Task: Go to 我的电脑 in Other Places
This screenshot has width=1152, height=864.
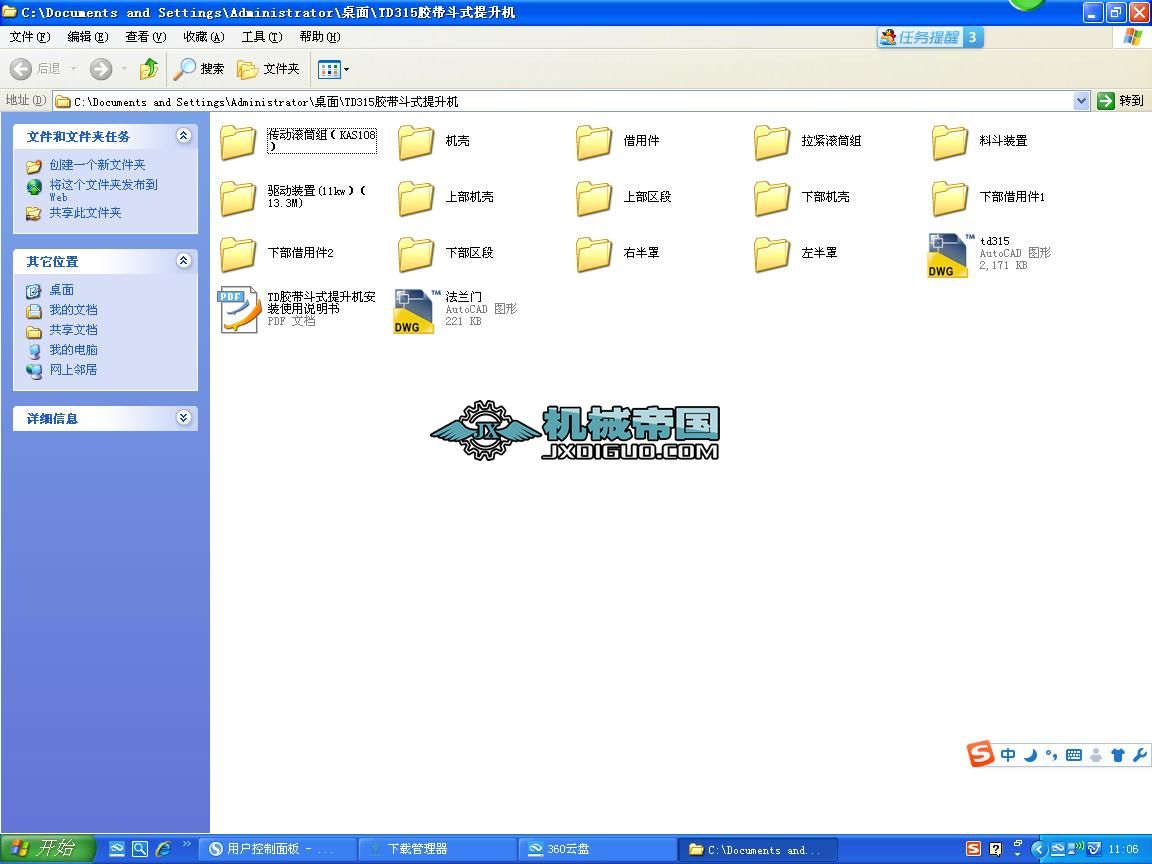Action: coord(73,350)
